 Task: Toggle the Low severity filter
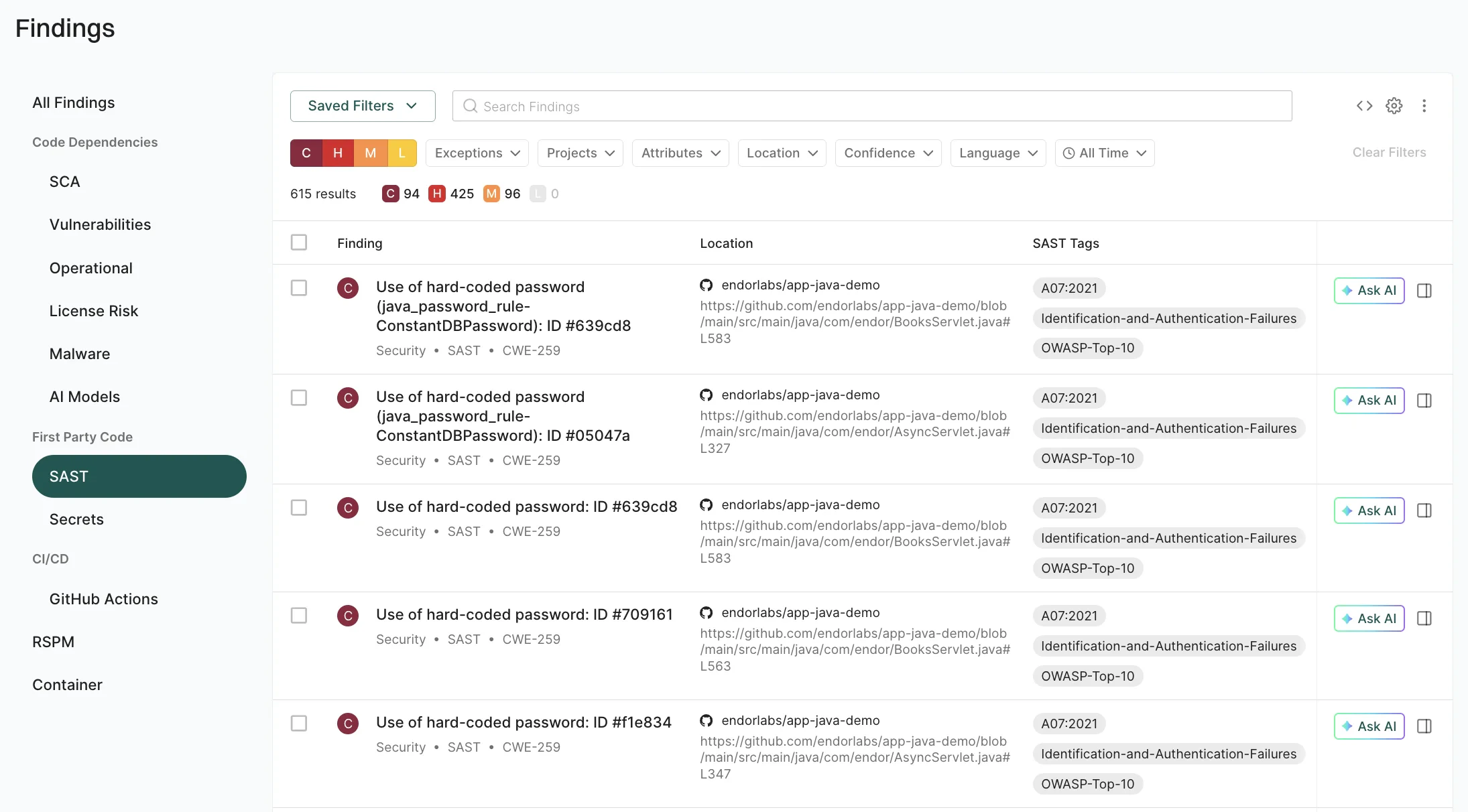point(402,153)
